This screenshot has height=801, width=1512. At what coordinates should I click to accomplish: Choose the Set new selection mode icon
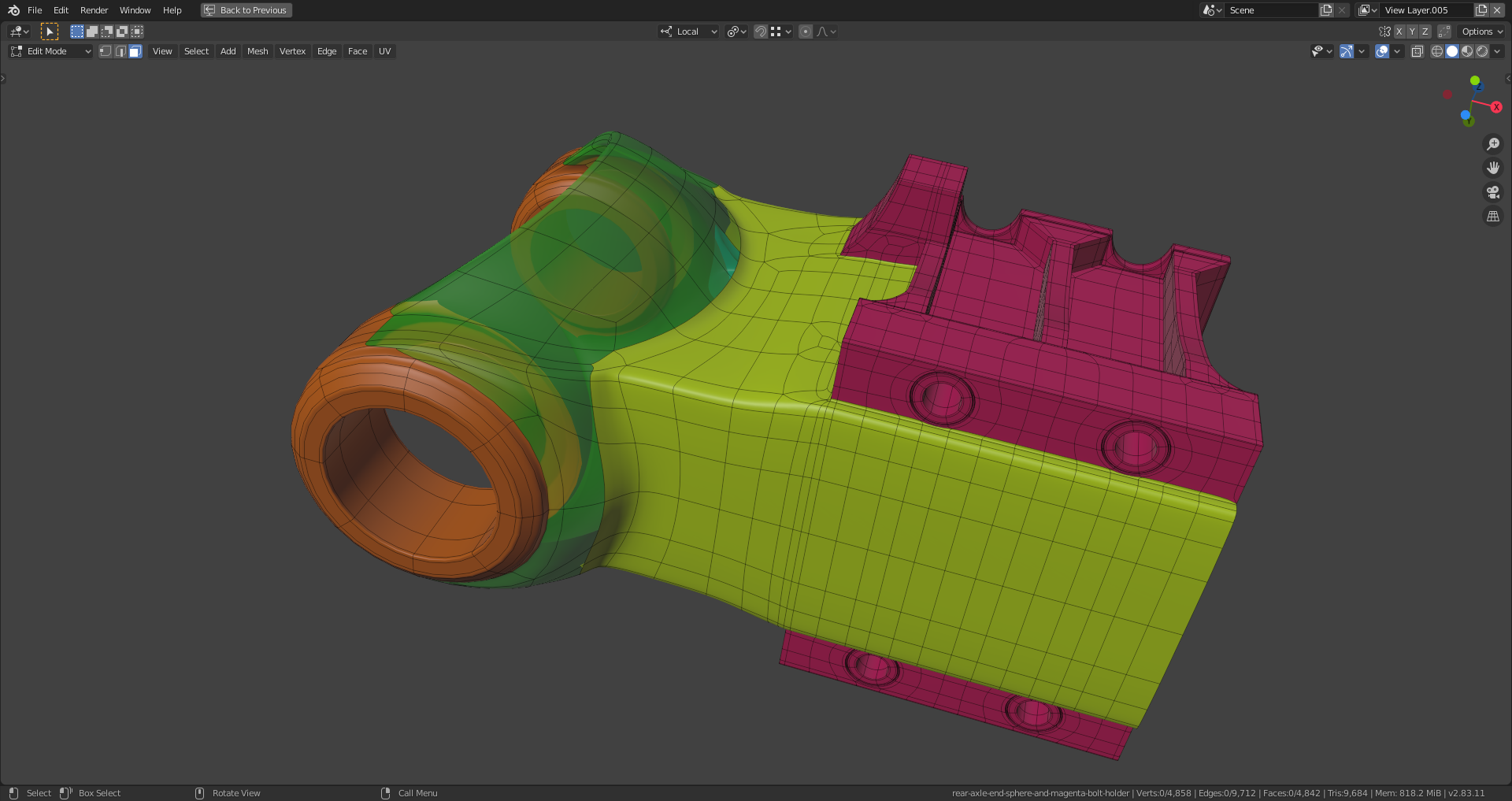[77, 32]
